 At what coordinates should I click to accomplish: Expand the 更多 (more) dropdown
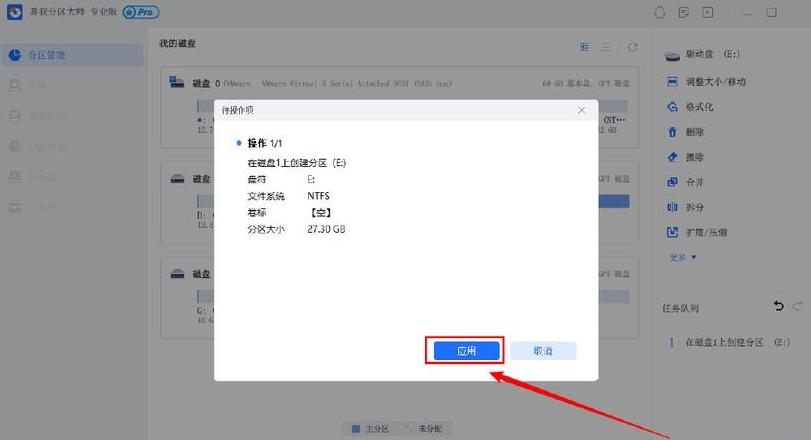pos(683,257)
